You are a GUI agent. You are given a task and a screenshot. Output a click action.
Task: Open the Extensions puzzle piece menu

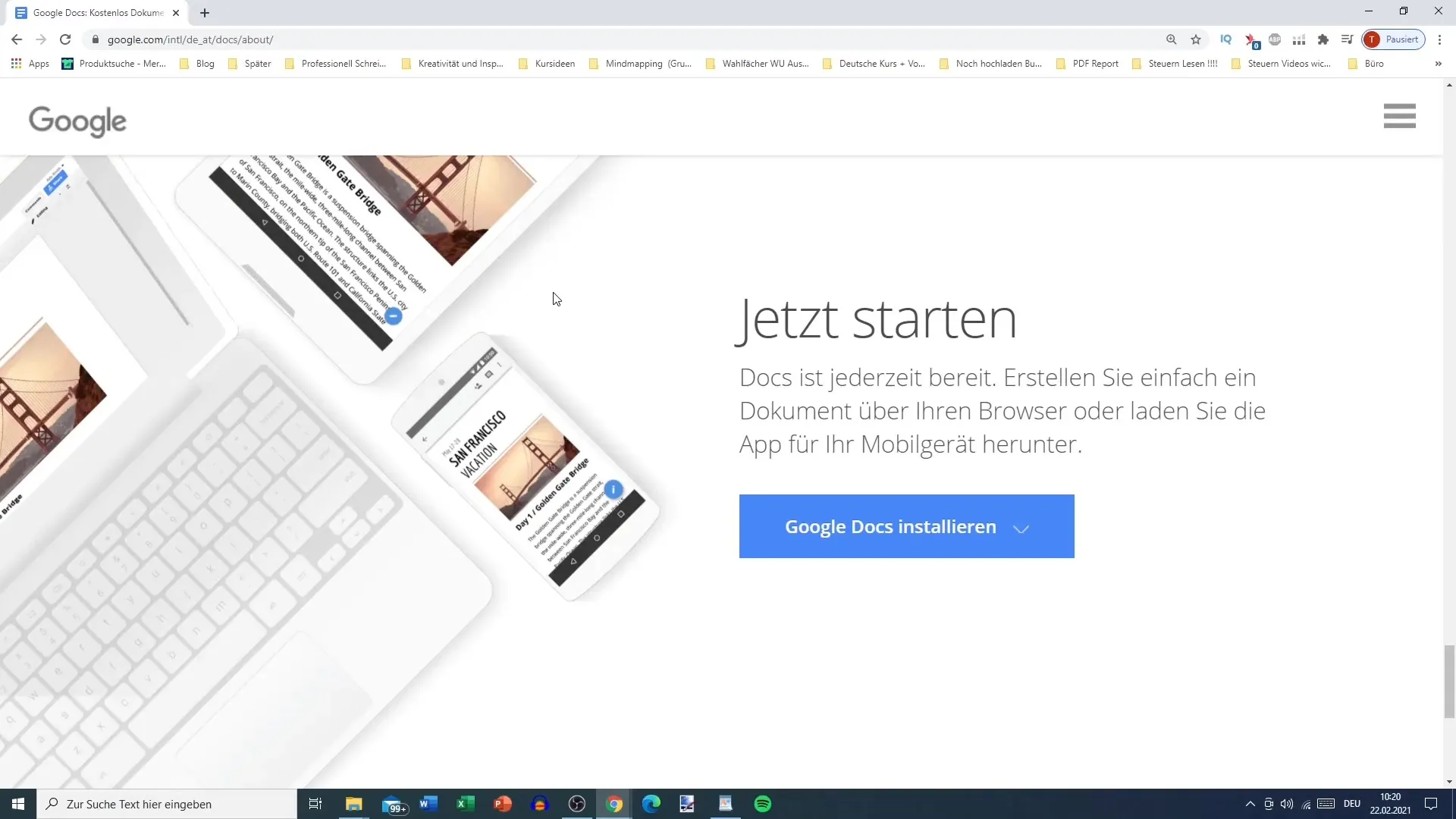click(x=1323, y=39)
